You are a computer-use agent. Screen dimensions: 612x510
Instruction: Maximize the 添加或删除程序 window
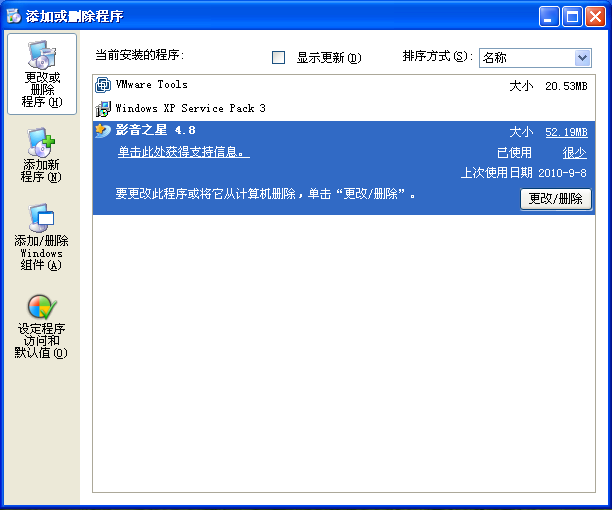tap(573, 16)
